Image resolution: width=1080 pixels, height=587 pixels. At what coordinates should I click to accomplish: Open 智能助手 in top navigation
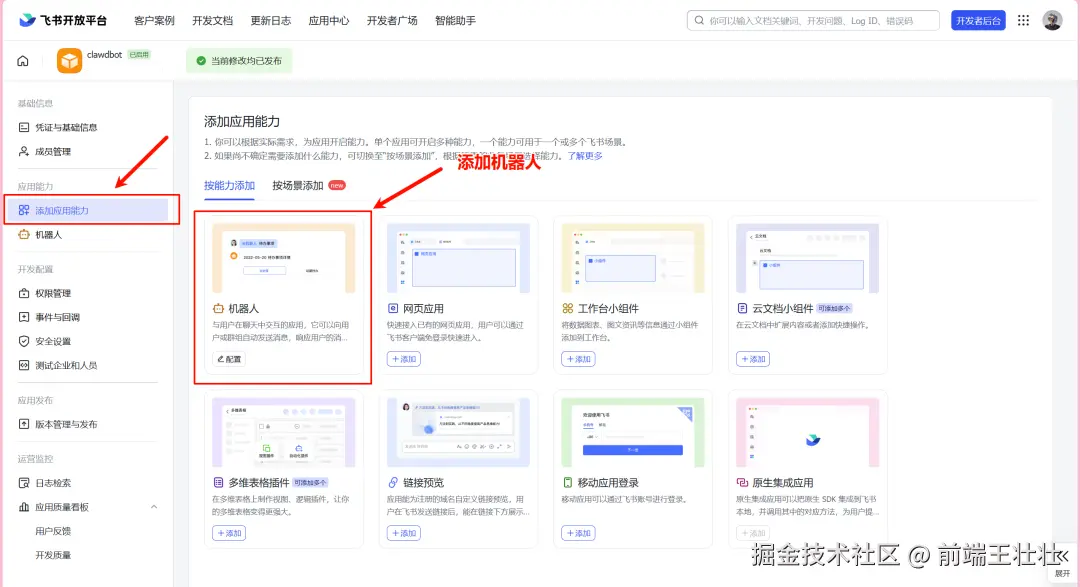coord(455,21)
